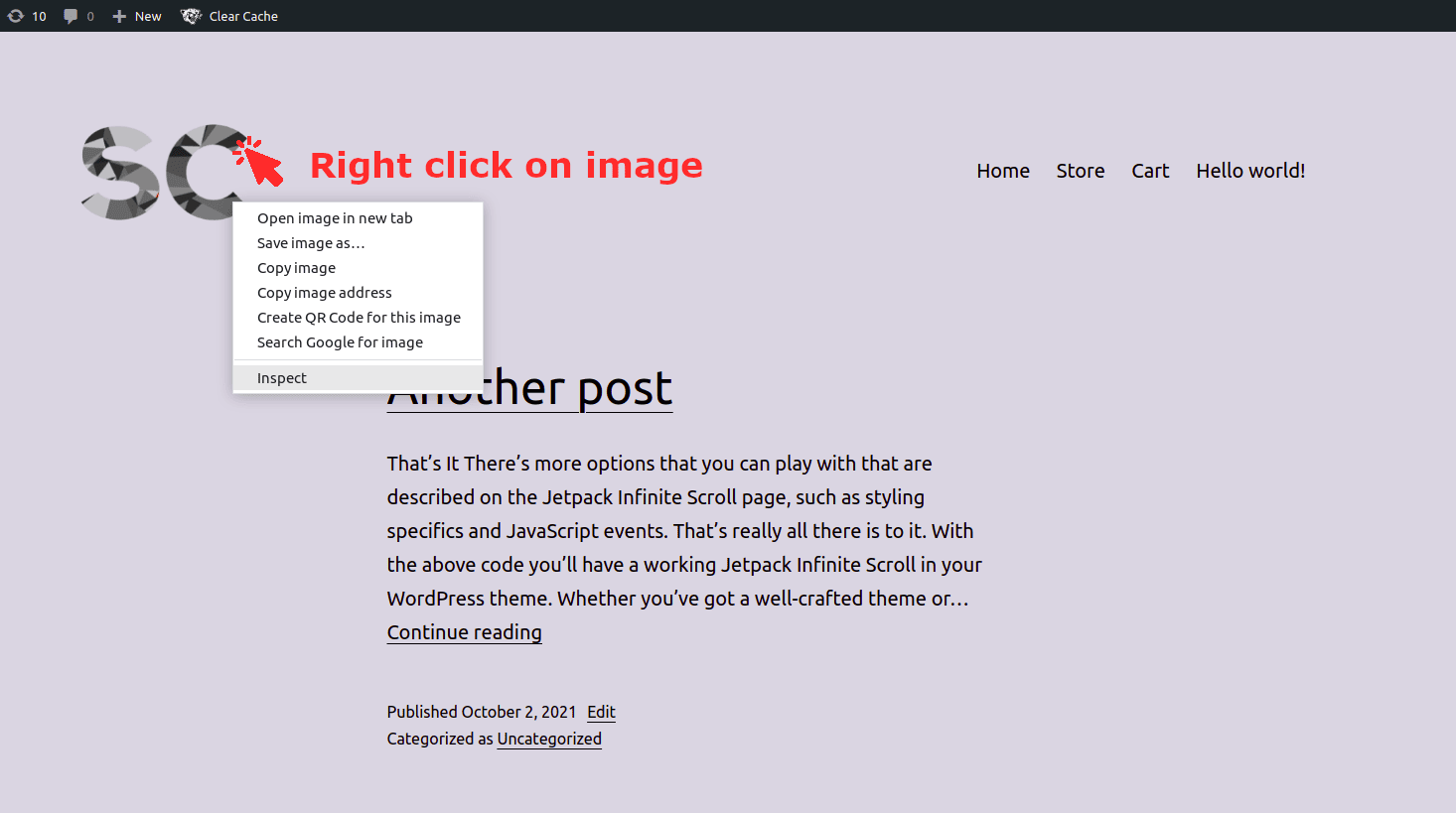The width and height of the screenshot is (1456, 813).
Task: Click the plus icon next to New
Action: point(119,16)
